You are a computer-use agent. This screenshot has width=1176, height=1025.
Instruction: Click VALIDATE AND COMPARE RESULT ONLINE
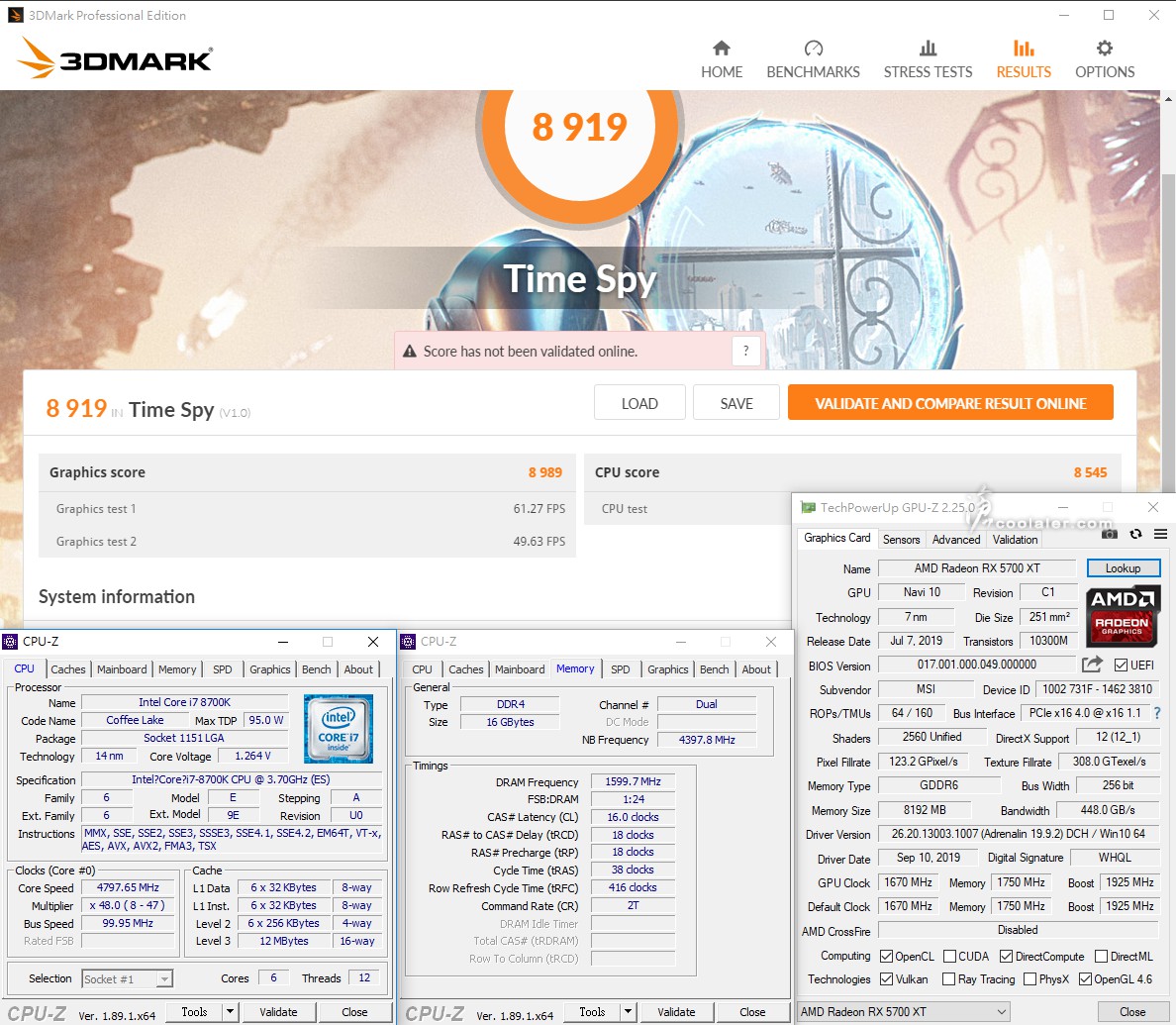point(950,403)
